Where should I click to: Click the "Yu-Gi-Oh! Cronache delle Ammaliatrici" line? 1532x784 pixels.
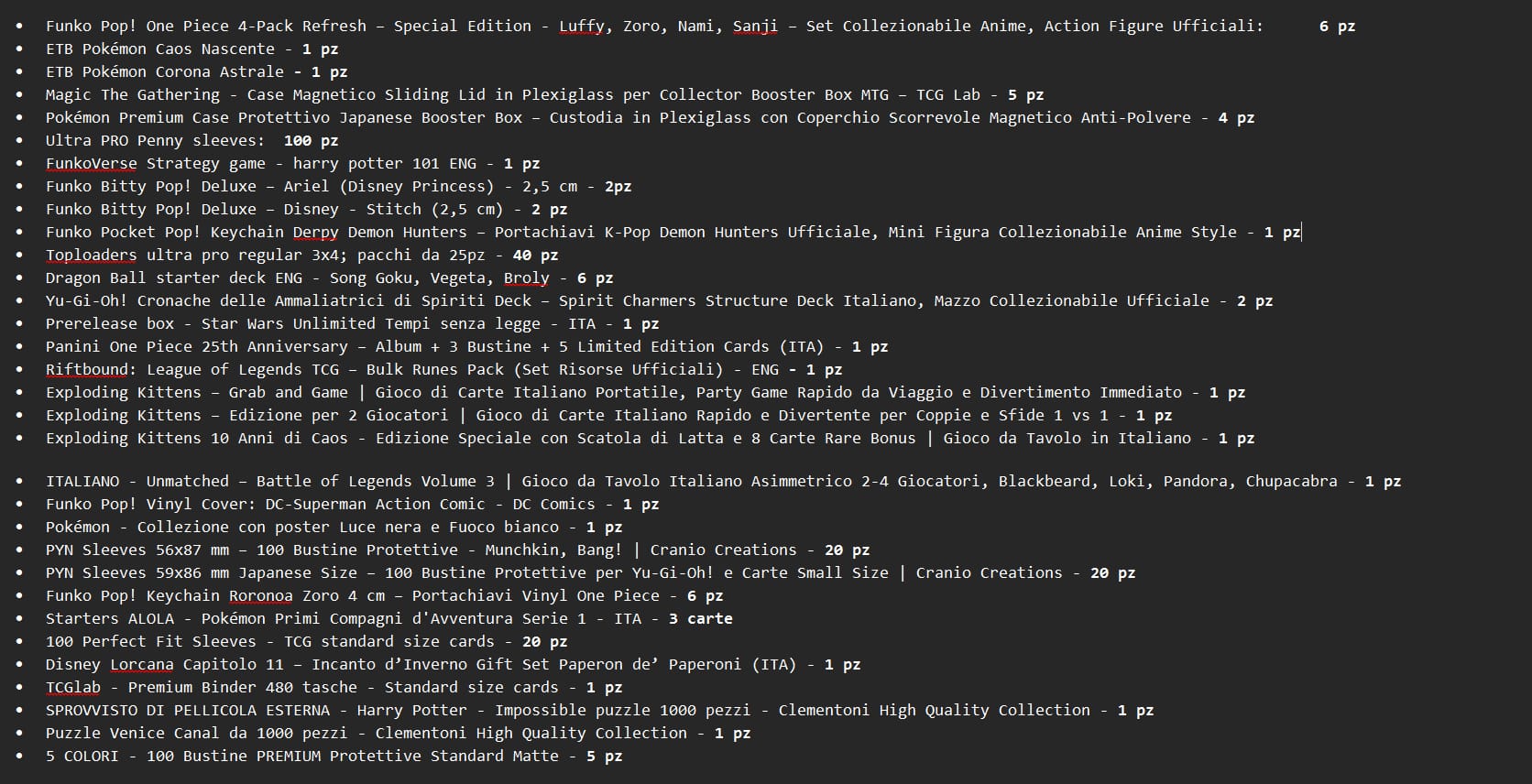click(x=660, y=301)
